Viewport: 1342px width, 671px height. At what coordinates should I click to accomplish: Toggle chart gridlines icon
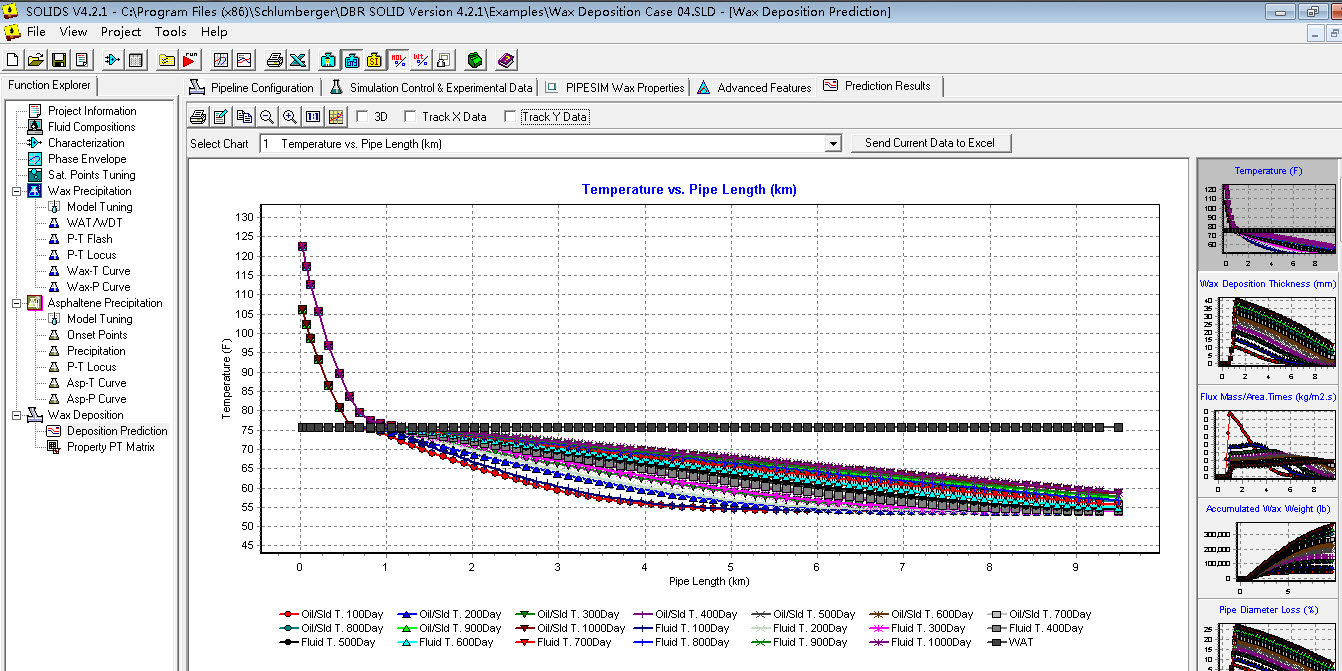coord(336,116)
